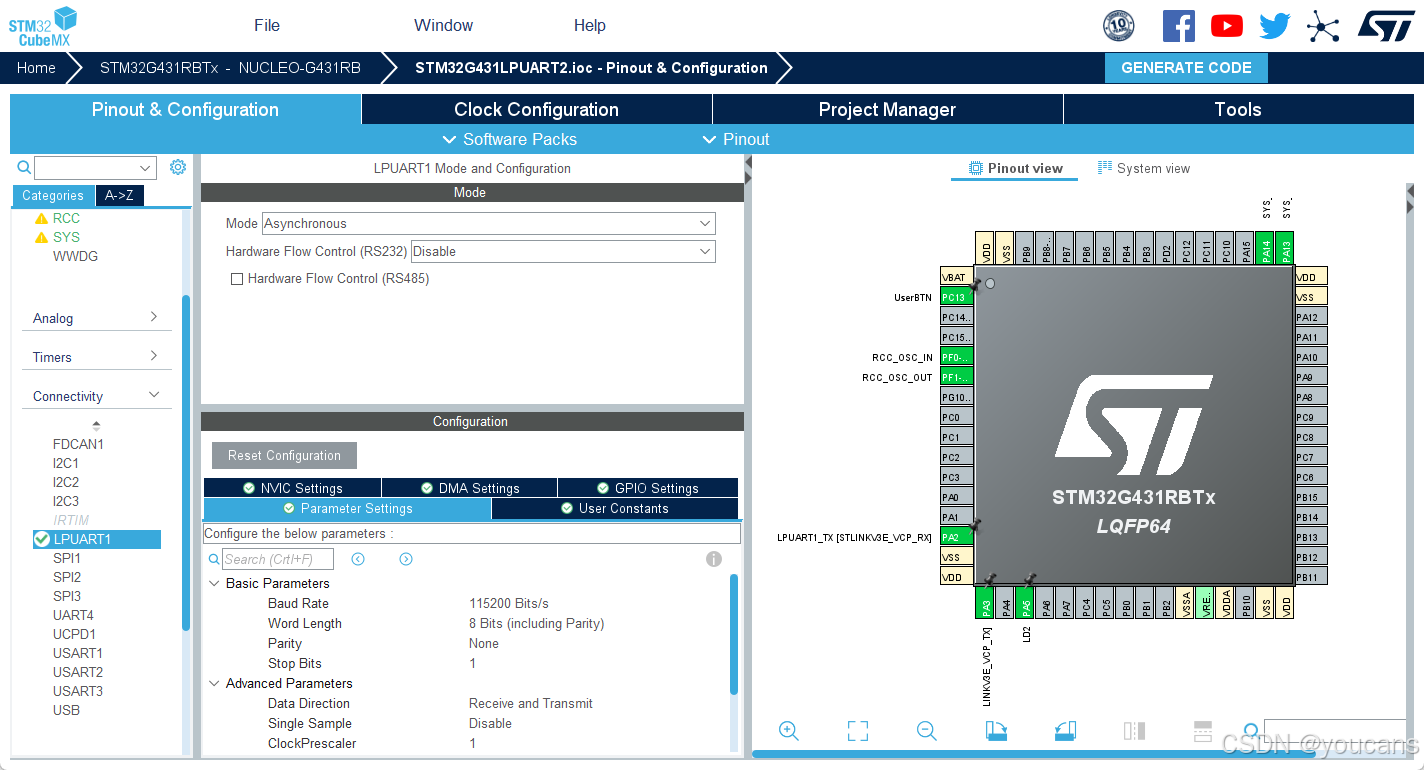Click the parameter Search (Ctrl+F) field
The image size is (1424, 770).
click(x=278, y=559)
